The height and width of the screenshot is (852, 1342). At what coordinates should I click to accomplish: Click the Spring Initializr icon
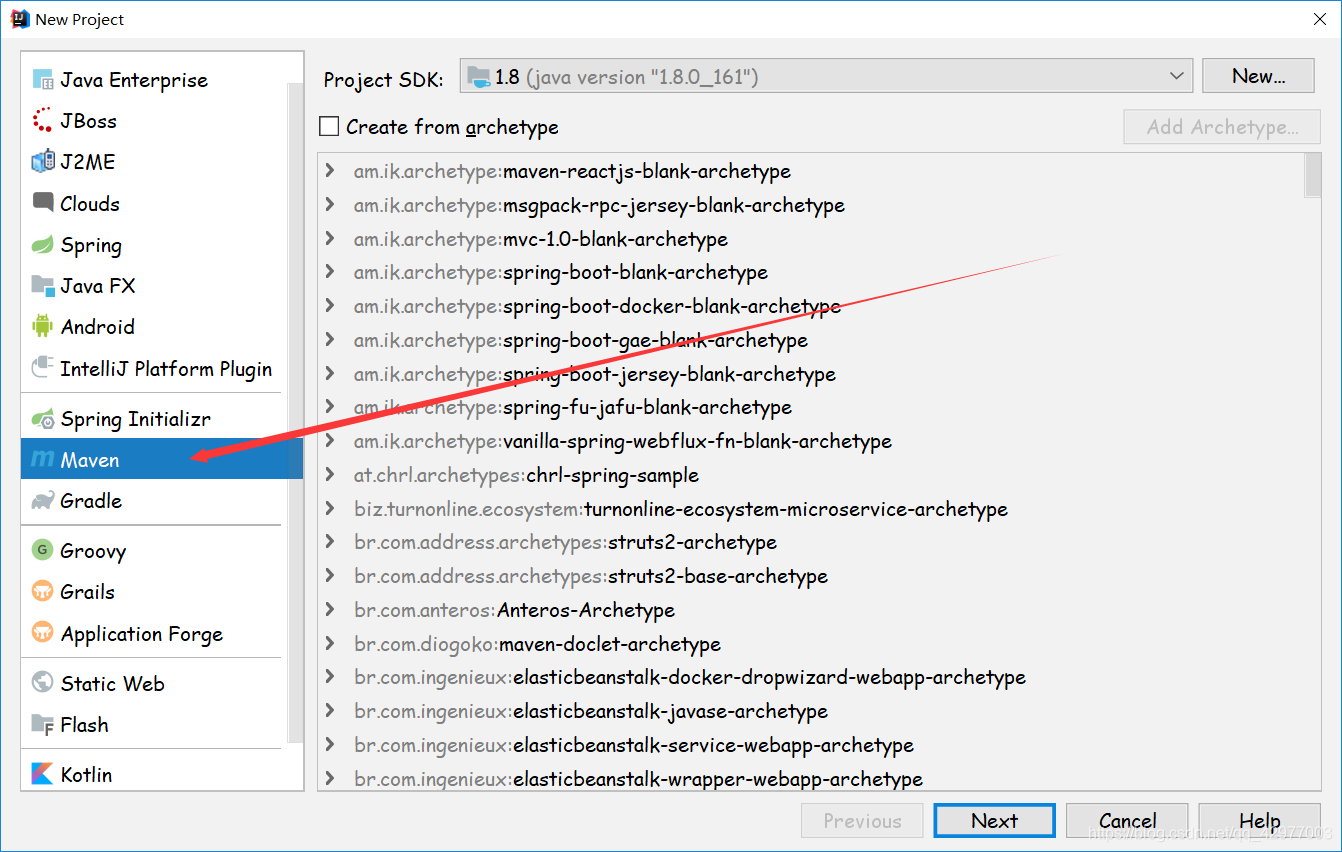(x=42, y=419)
